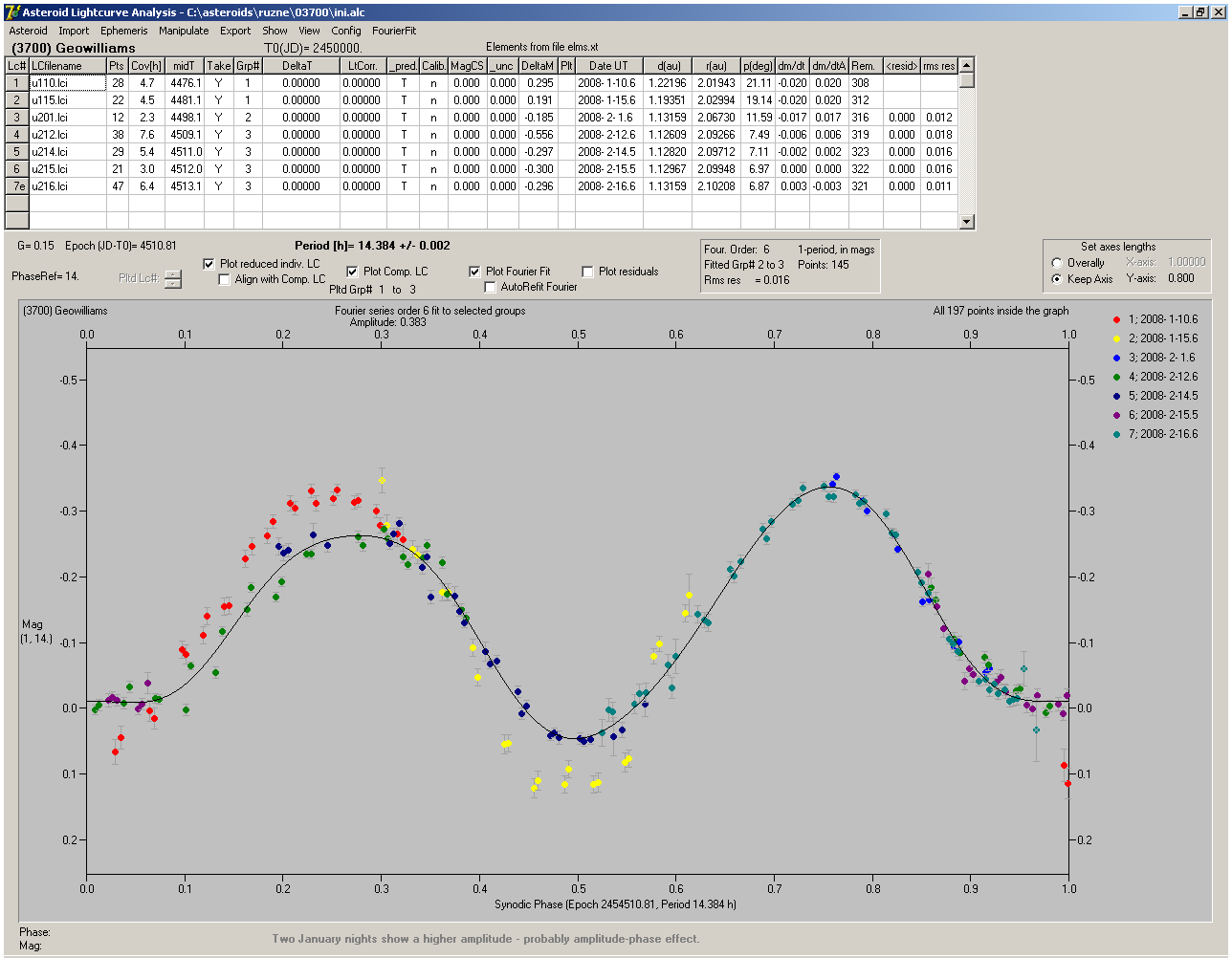Open the View menu
This screenshot has height=958, width=1232.
coord(309,31)
